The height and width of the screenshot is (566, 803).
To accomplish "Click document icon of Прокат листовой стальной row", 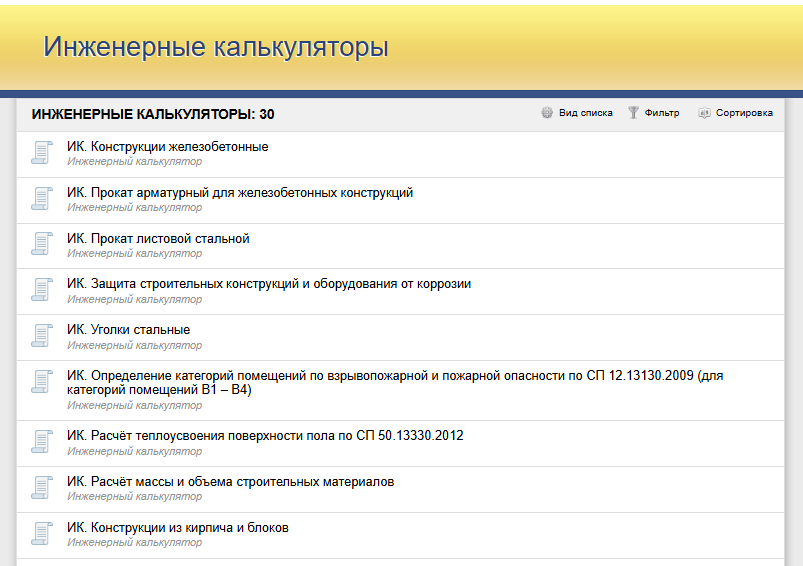I will [42, 244].
